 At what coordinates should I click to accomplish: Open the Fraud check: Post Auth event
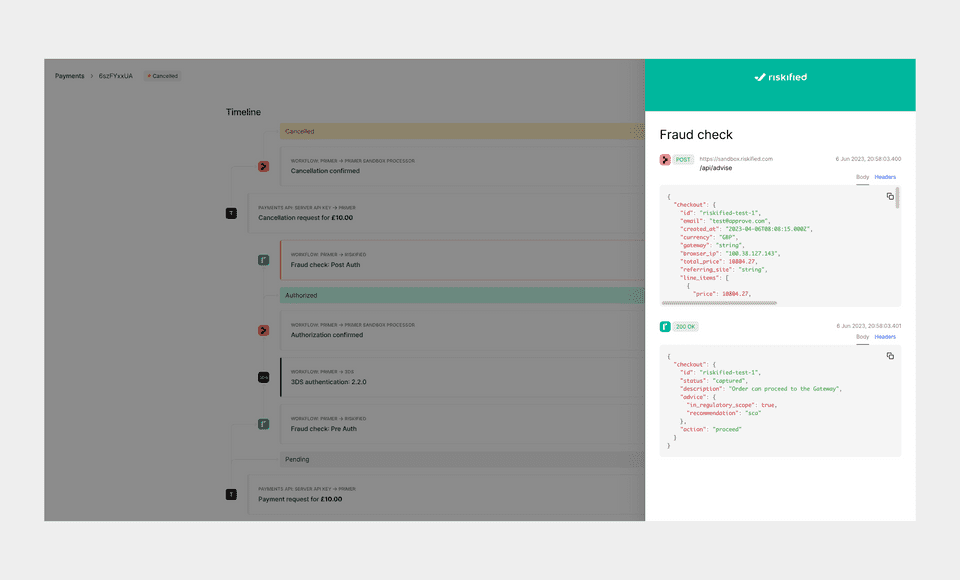(x=462, y=260)
